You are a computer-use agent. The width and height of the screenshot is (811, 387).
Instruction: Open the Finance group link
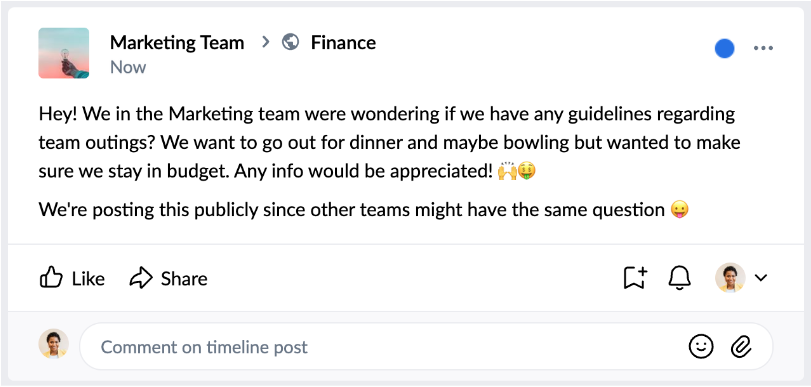tap(343, 42)
